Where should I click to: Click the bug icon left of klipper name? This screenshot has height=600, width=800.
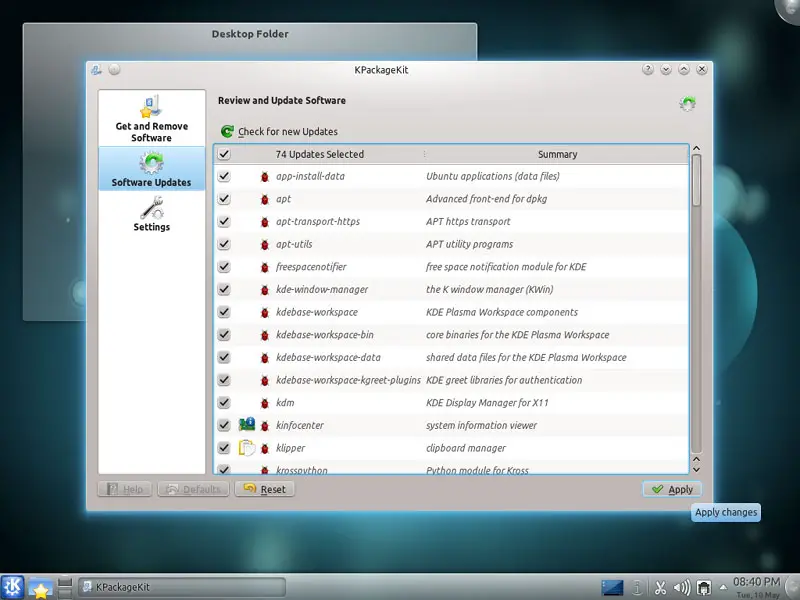(264, 448)
